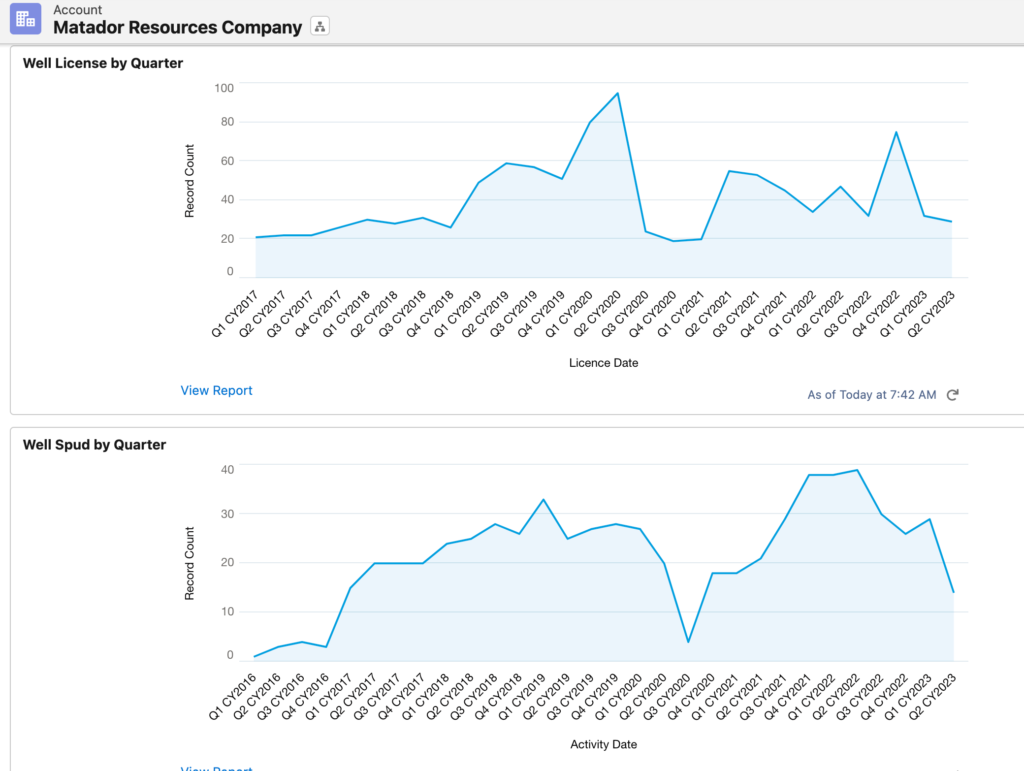Click View Report below Well Spud chart
Image resolution: width=1024 pixels, height=771 pixels.
tap(216, 768)
